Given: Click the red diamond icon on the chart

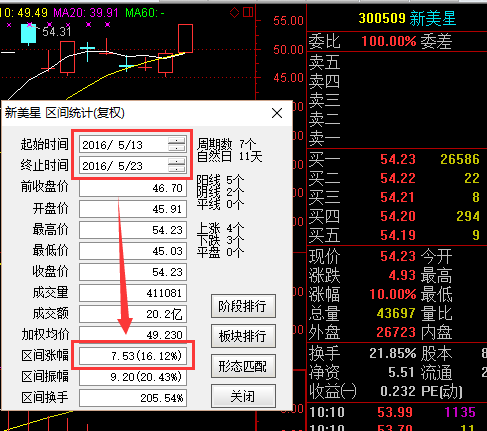Looking at the screenshot, I should [x=234, y=13].
